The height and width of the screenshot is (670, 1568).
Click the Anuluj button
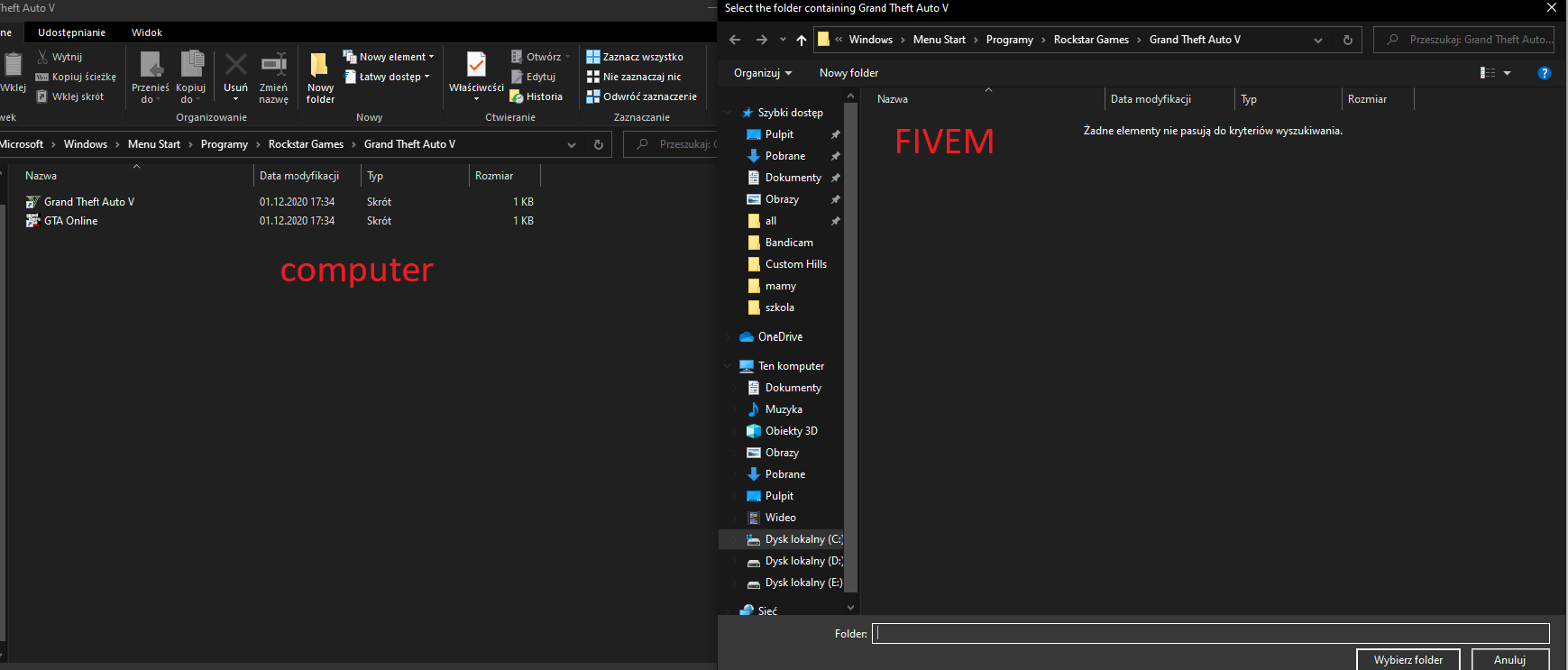point(1509,659)
